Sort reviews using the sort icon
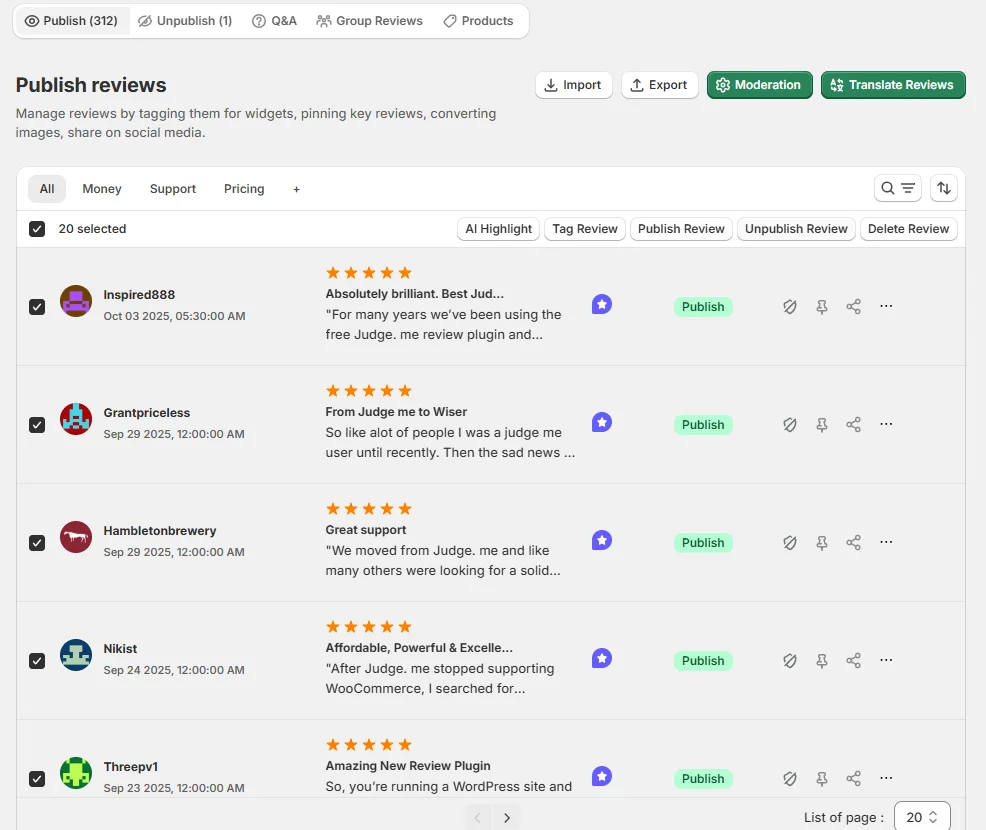The image size is (986, 830). (x=943, y=187)
